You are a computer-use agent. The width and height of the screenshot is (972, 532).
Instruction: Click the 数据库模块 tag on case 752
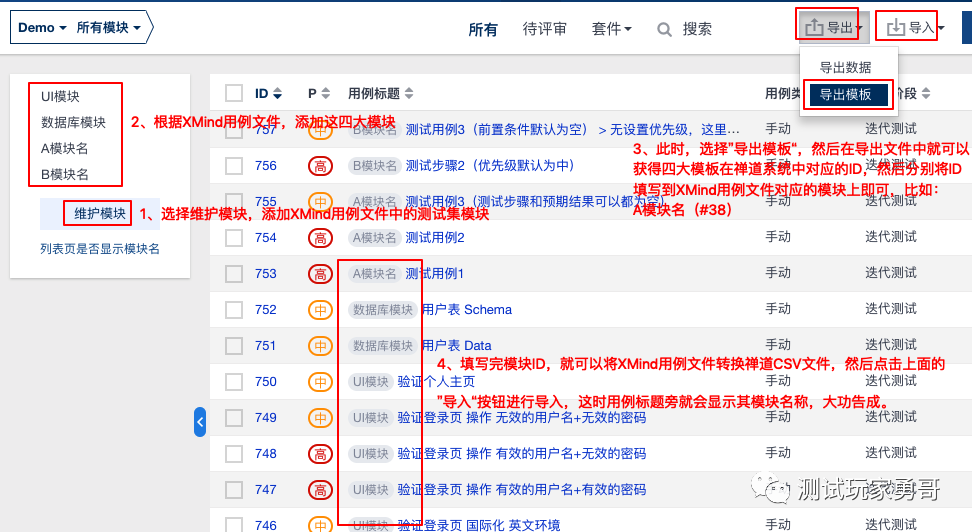coord(382,310)
